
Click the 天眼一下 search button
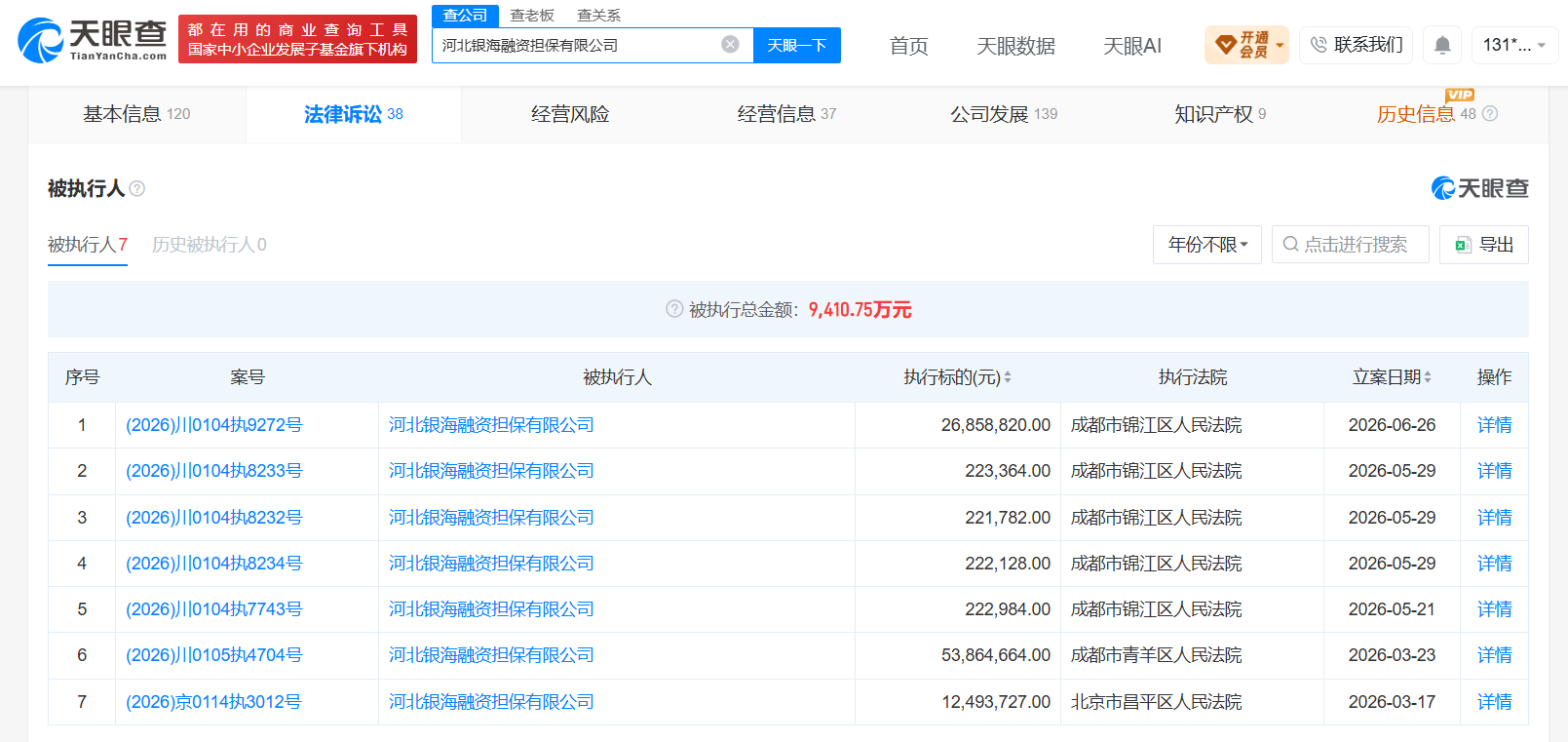pyautogui.click(x=796, y=45)
